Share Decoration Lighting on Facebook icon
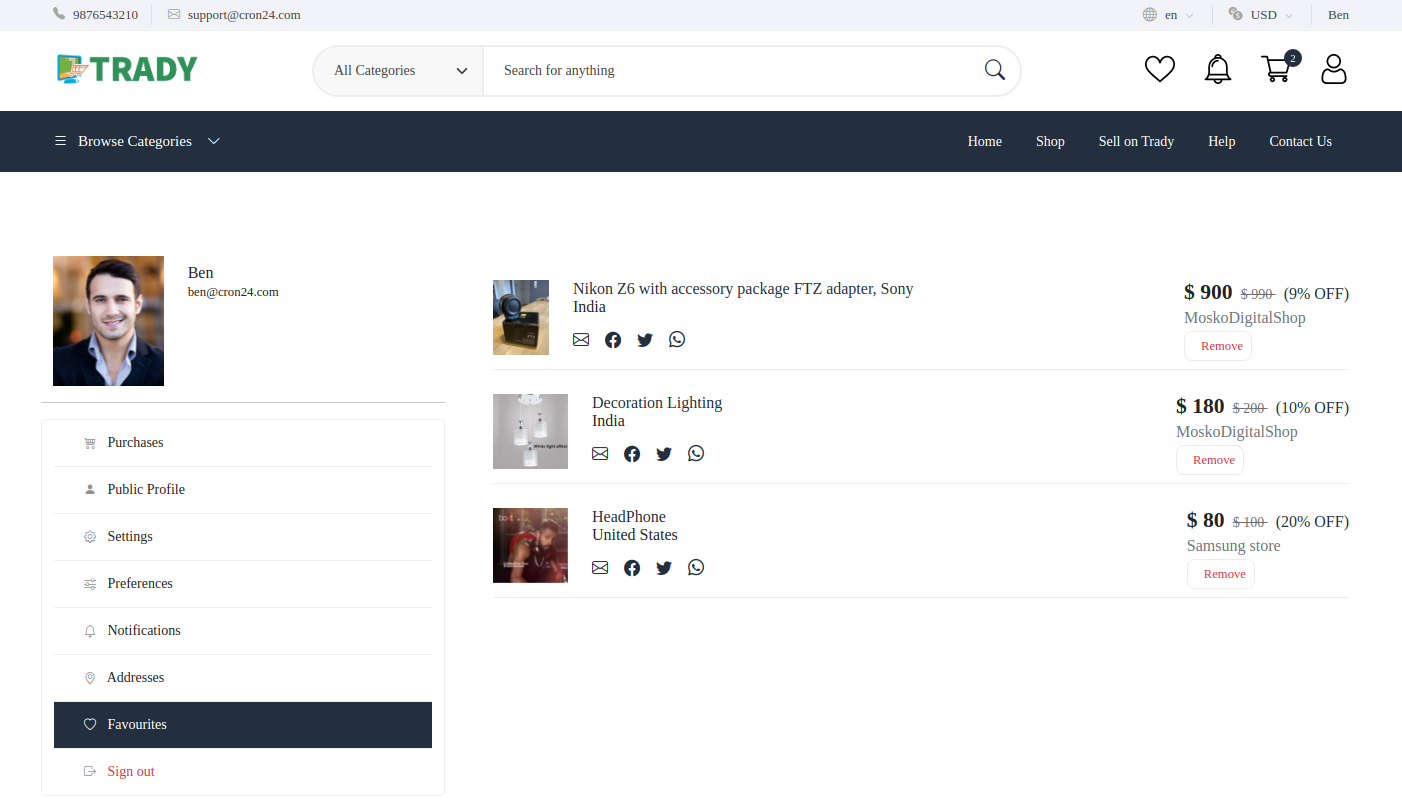 coord(632,453)
